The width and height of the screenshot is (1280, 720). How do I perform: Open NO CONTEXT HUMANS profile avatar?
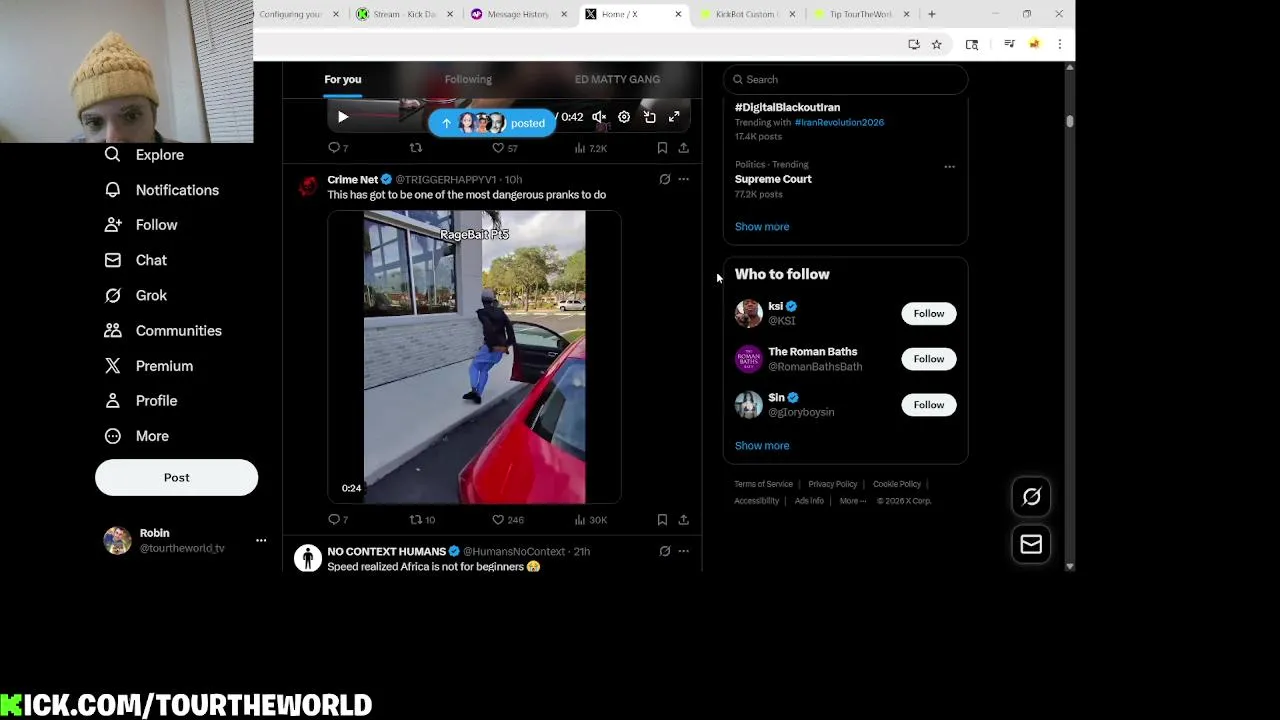(308, 558)
